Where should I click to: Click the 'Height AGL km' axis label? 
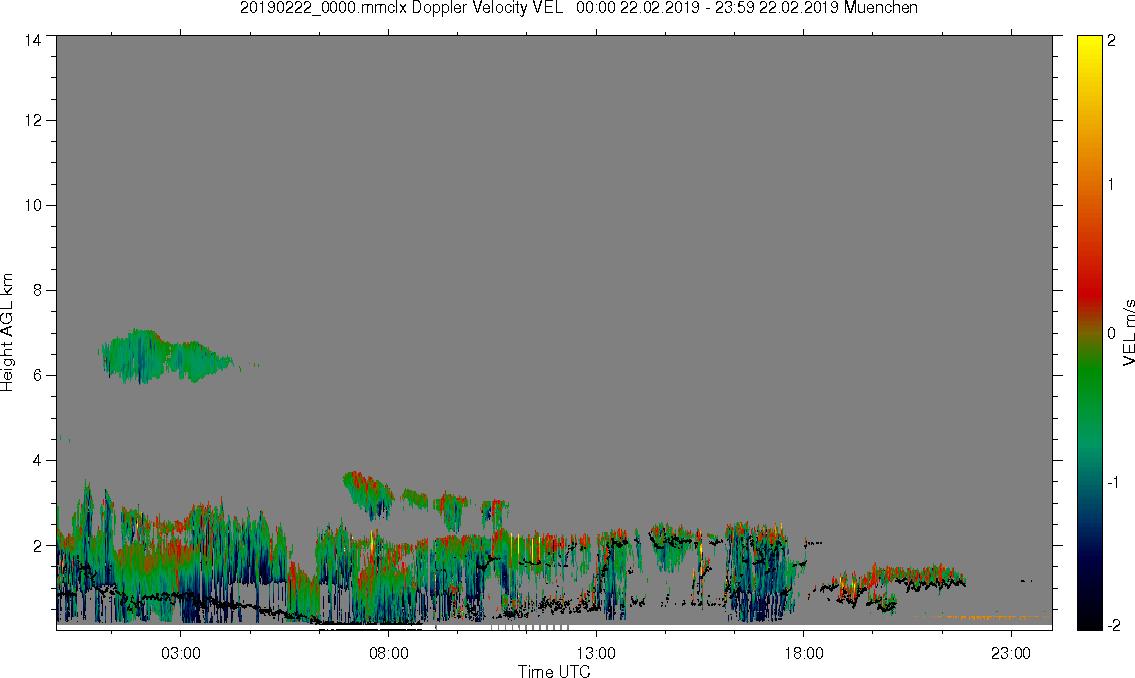click(x=7, y=333)
